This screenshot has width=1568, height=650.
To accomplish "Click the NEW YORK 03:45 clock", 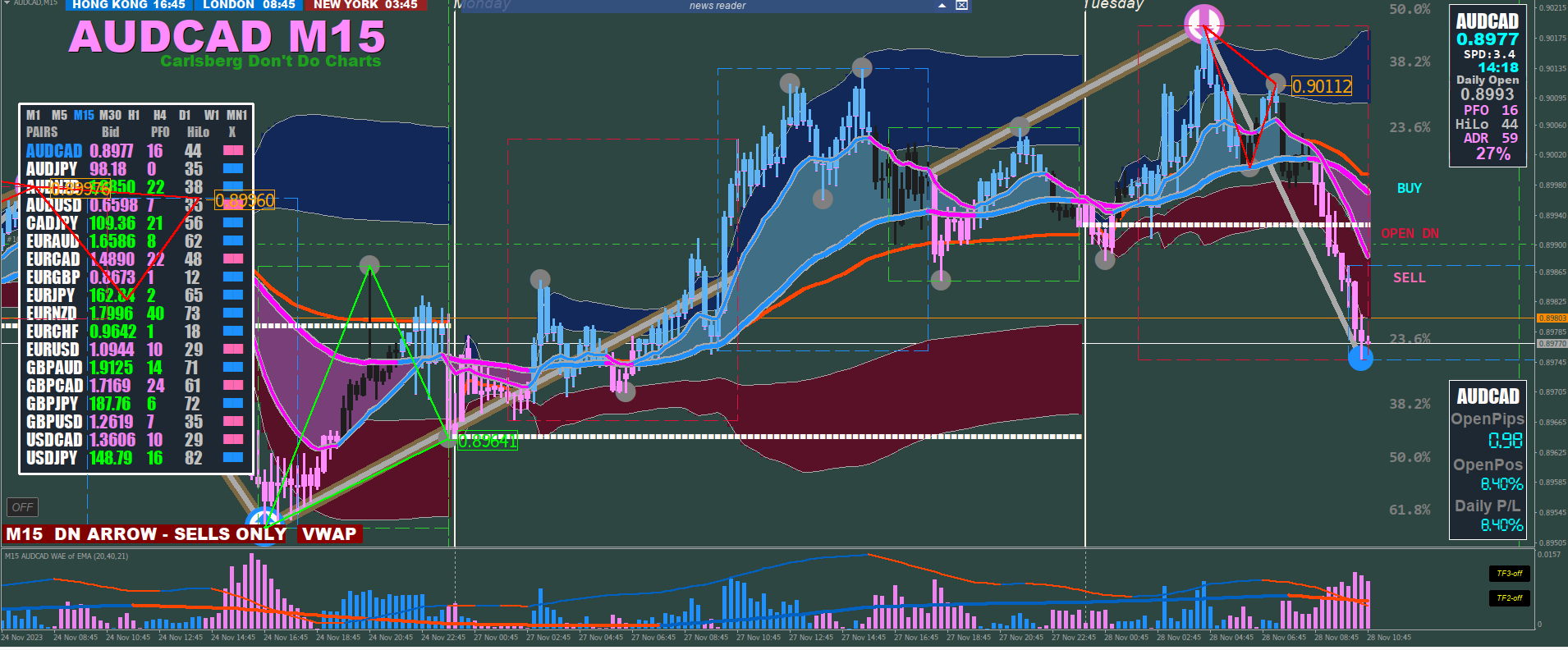I will 365,5.
